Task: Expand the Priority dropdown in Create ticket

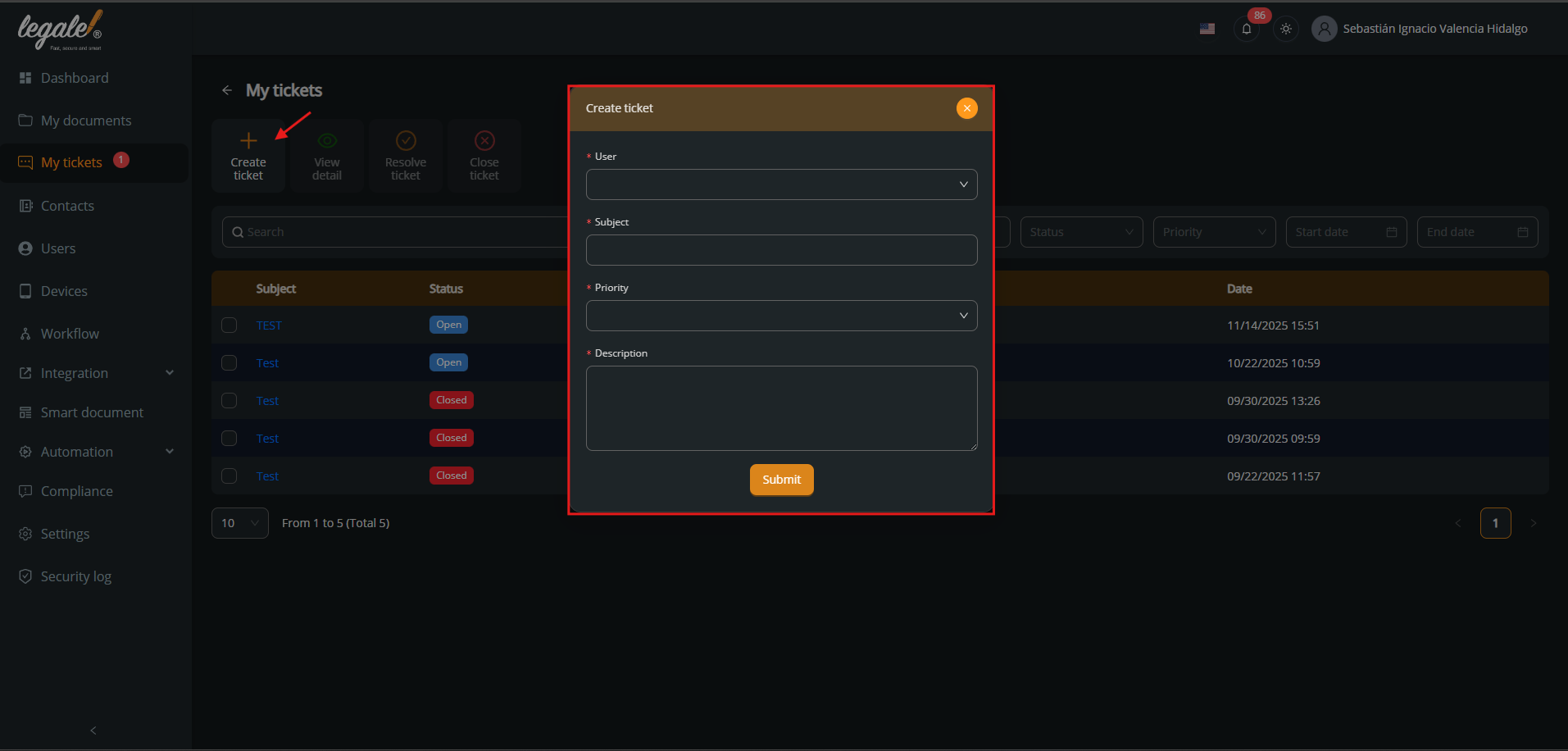Action: [781, 316]
